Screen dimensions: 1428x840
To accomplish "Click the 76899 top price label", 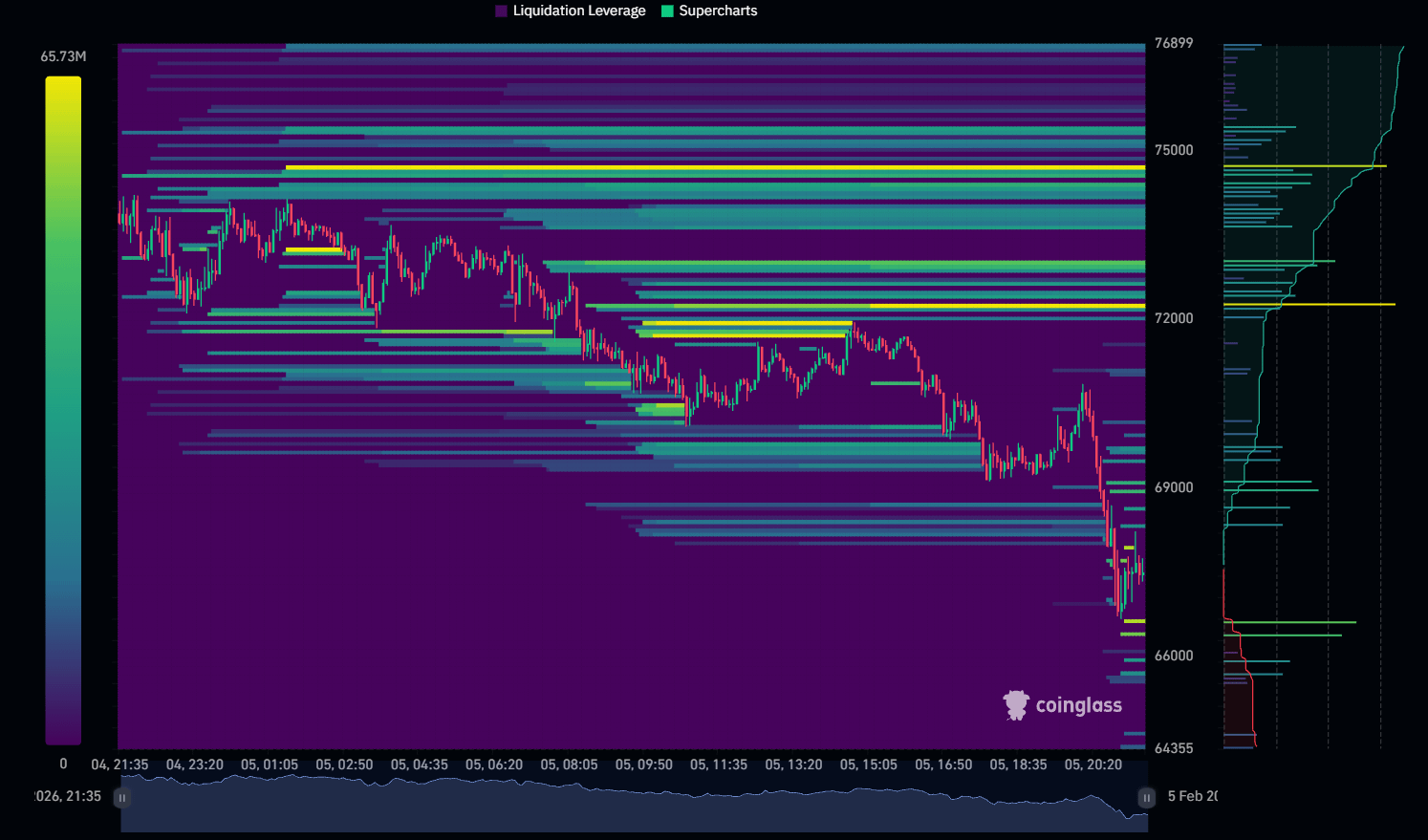I will click(x=1174, y=43).
